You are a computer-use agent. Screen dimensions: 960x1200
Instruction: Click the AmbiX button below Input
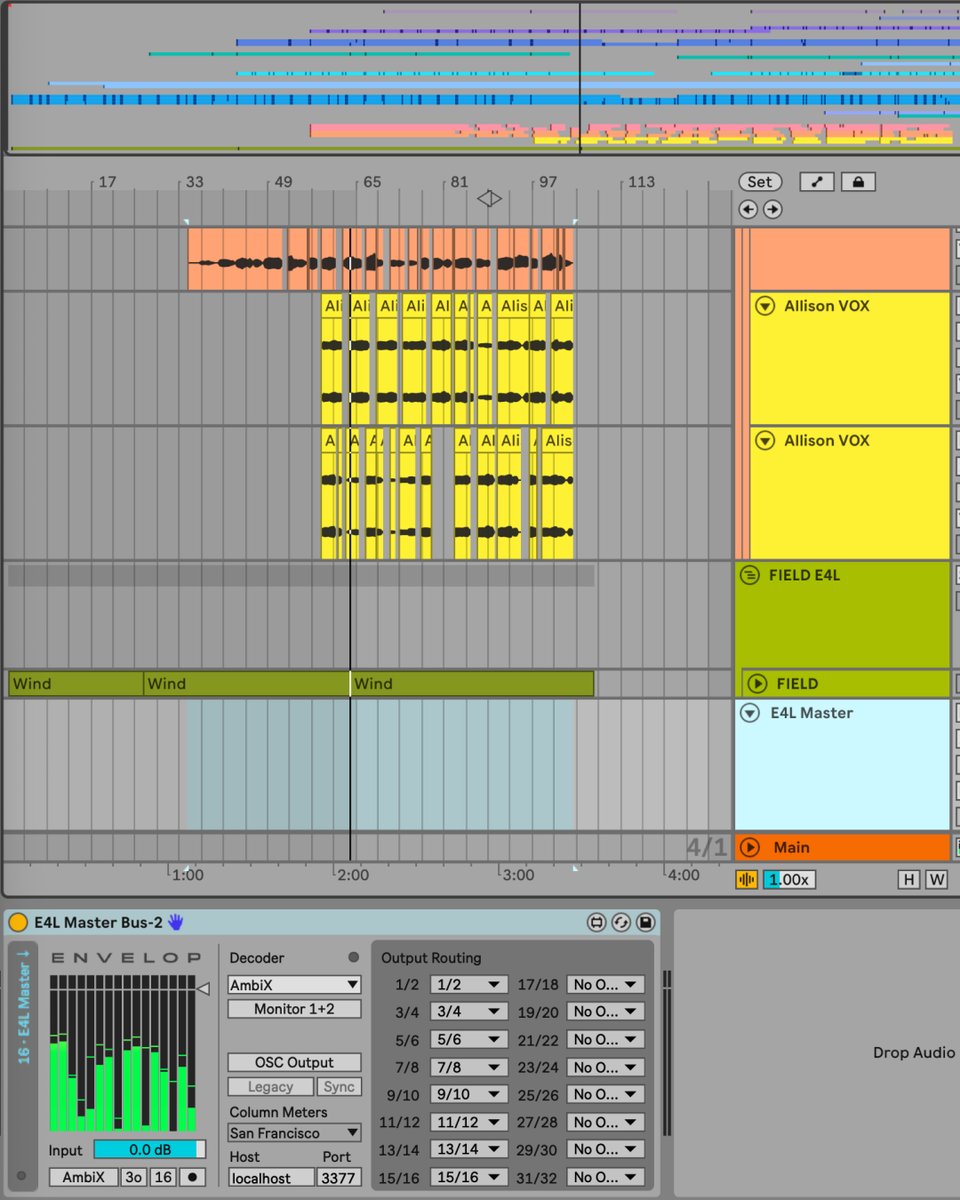[x=84, y=1177]
